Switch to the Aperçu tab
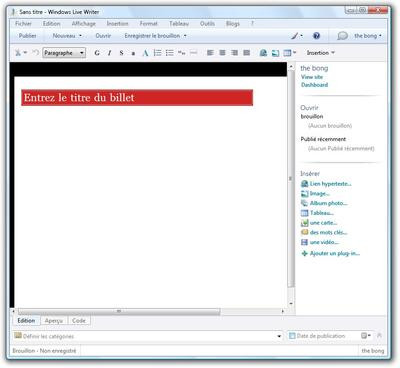 [54, 321]
